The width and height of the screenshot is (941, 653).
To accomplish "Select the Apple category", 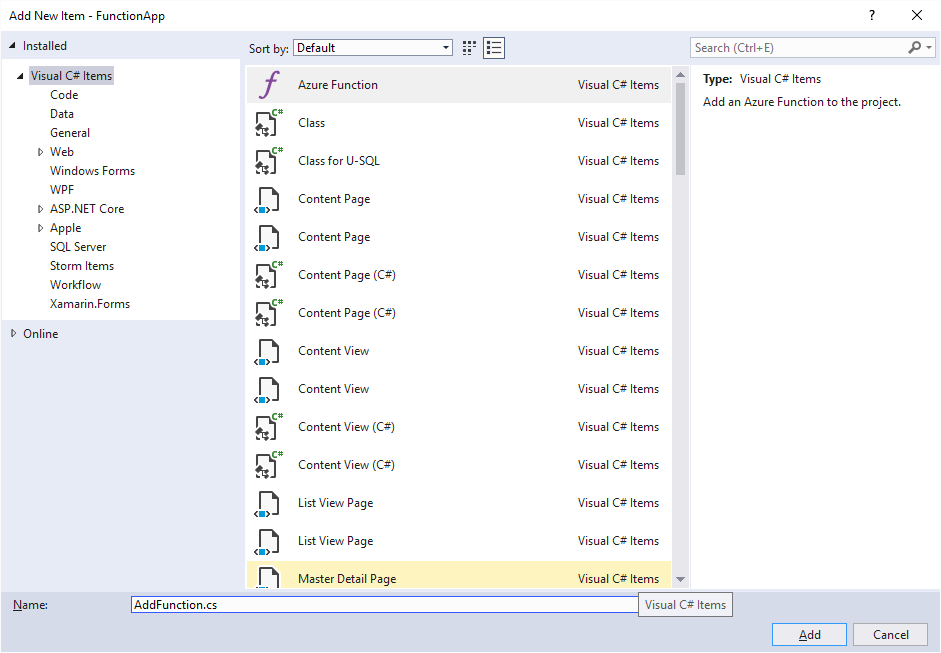I will 65,228.
